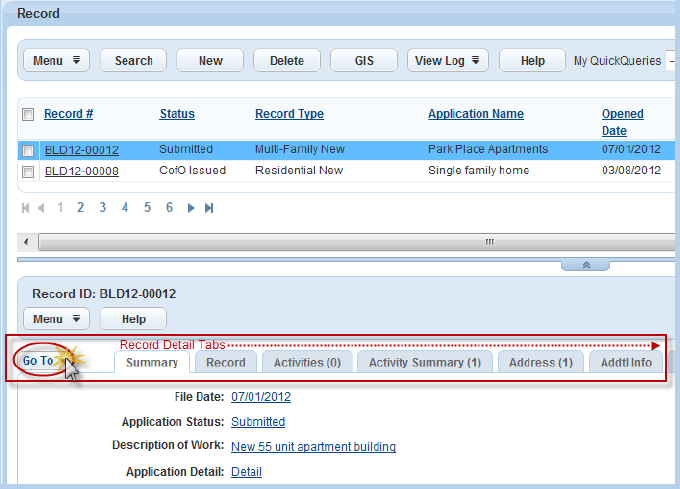The image size is (680, 489).
Task: Toggle select-all checkbox in header
Action: click(x=28, y=114)
